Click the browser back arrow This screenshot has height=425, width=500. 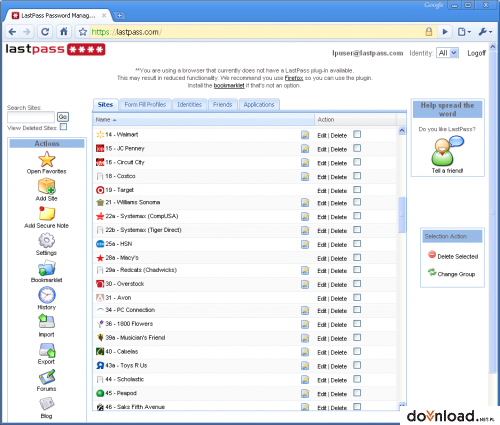(x=12, y=32)
